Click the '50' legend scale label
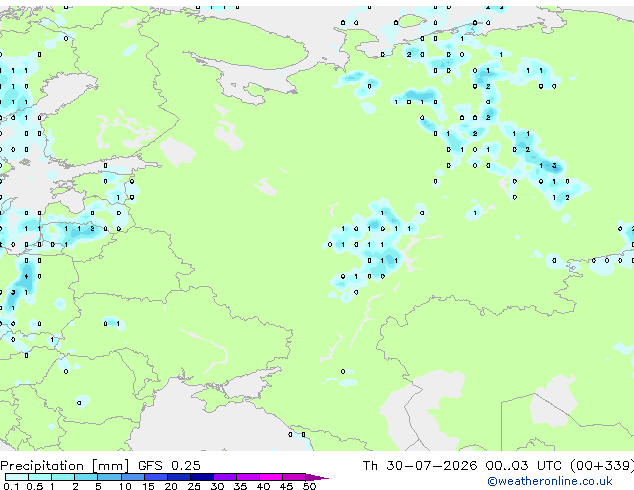The height and width of the screenshot is (490, 634). (309, 486)
